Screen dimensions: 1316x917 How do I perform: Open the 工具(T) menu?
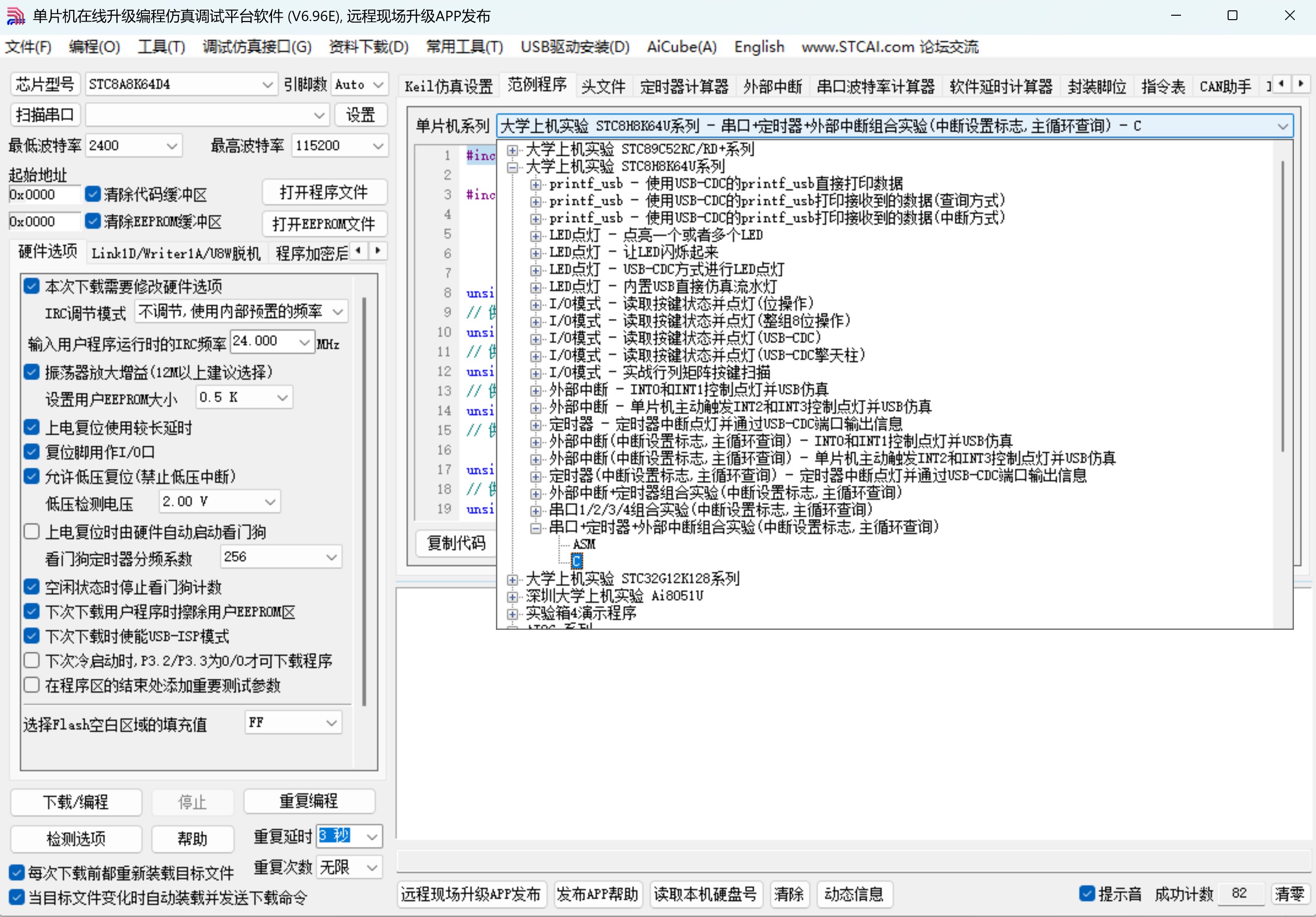pyautogui.click(x=161, y=47)
